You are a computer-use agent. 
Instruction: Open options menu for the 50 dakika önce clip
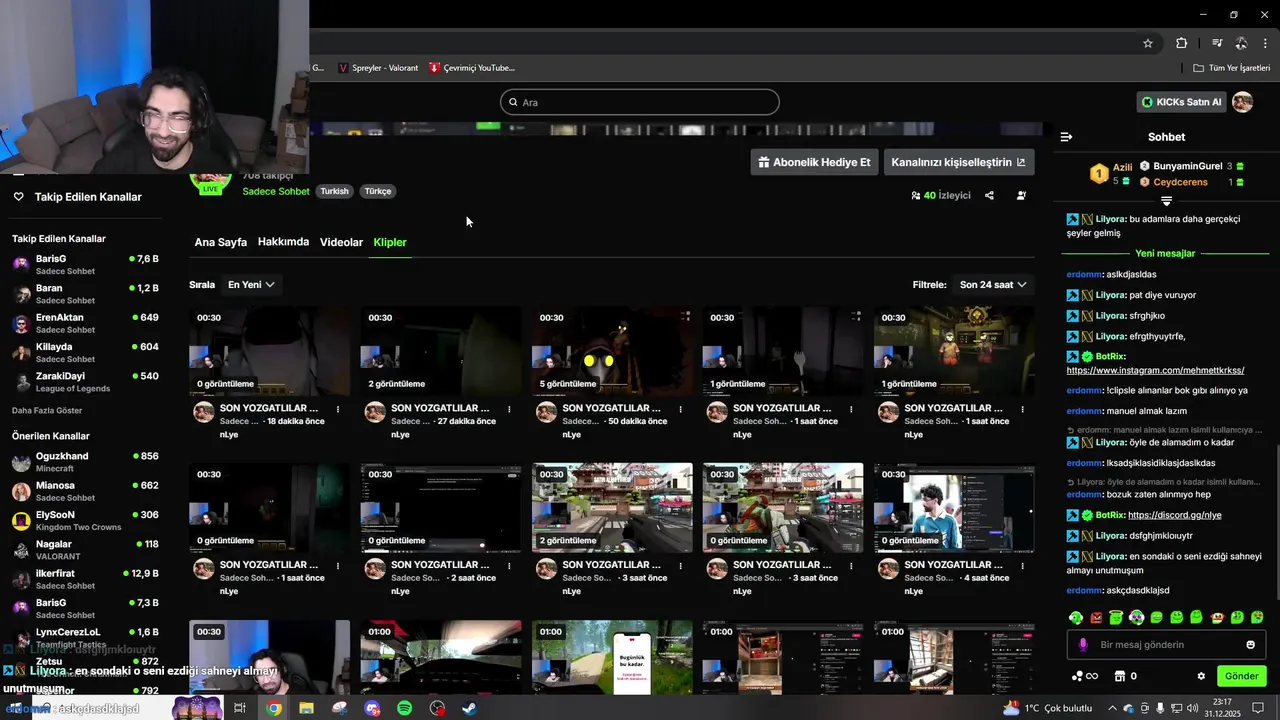point(680,409)
